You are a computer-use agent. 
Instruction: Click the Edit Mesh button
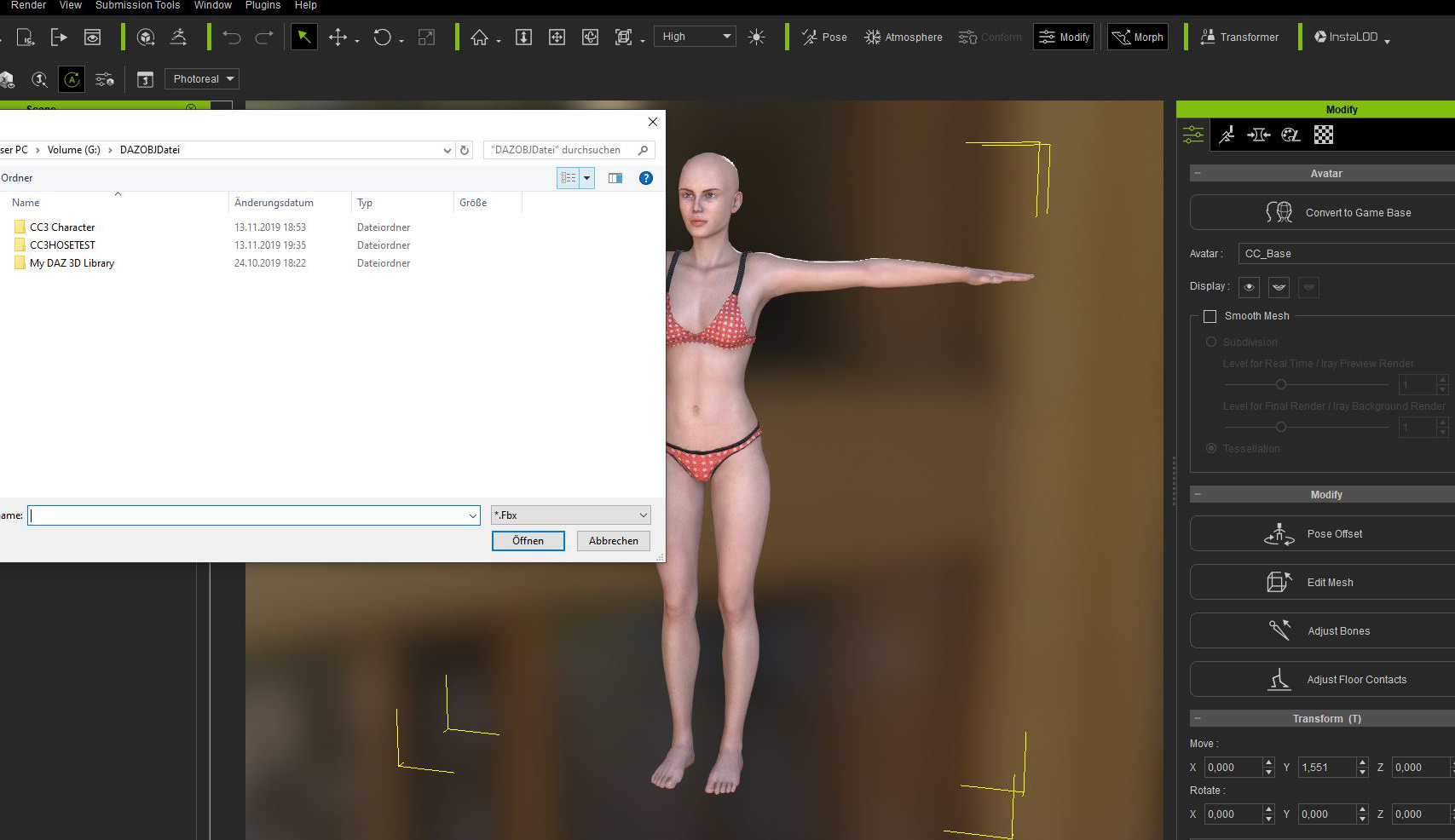point(1322,583)
